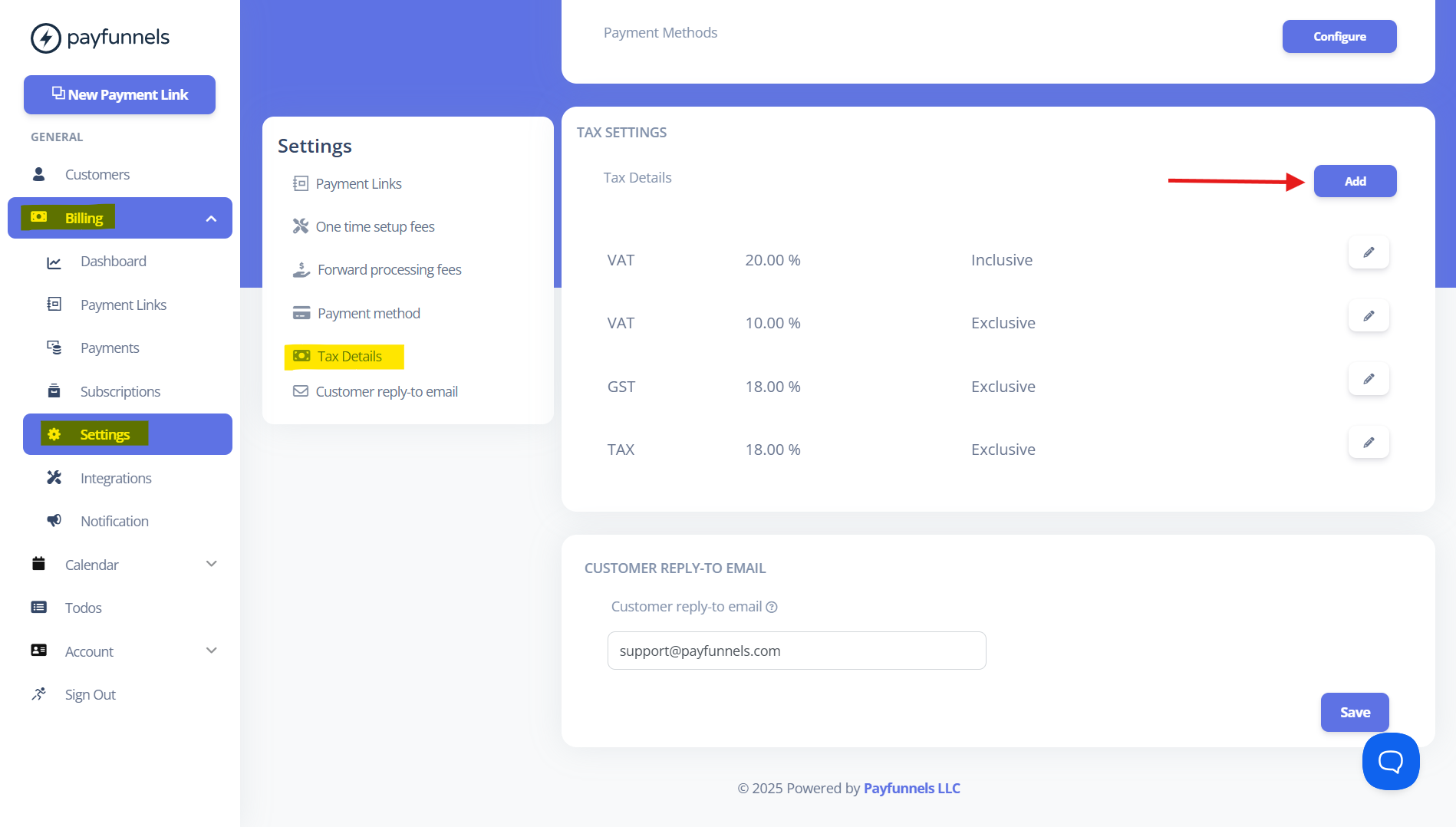Image resolution: width=1456 pixels, height=827 pixels.
Task: Click the Dashboard chart icon
Action: 54,262
